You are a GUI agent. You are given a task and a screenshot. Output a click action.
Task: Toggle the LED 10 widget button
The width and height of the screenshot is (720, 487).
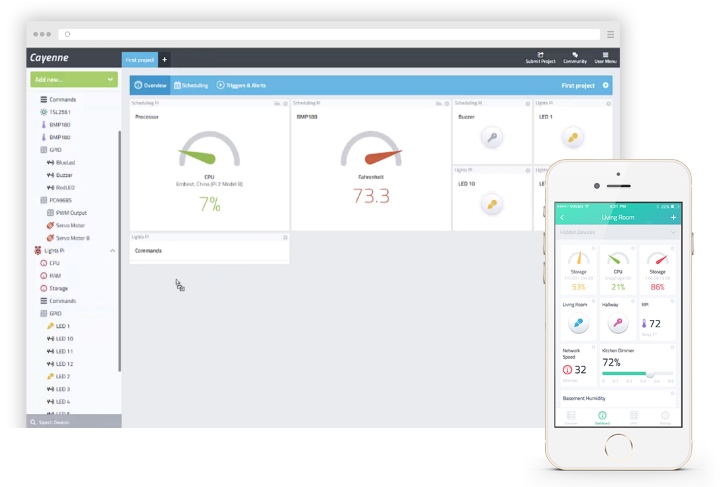[492, 205]
